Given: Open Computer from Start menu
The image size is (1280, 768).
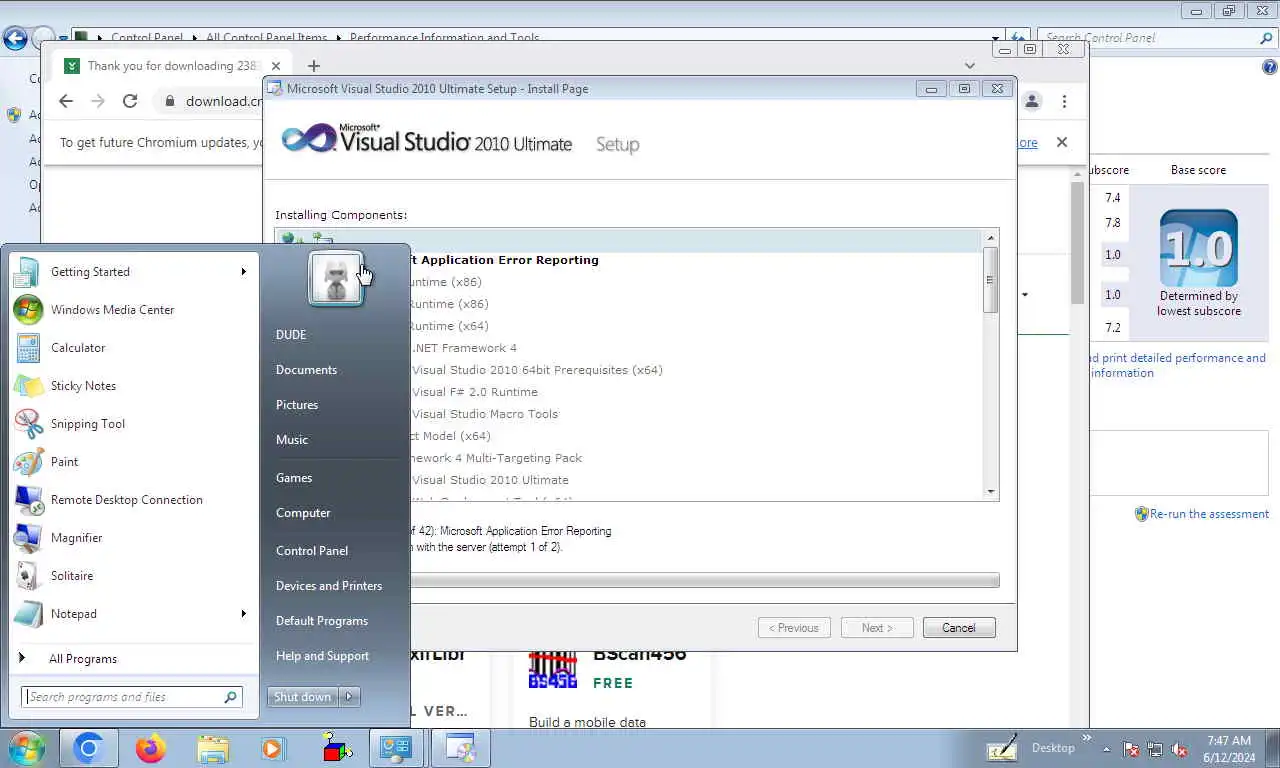Looking at the screenshot, I should [303, 513].
